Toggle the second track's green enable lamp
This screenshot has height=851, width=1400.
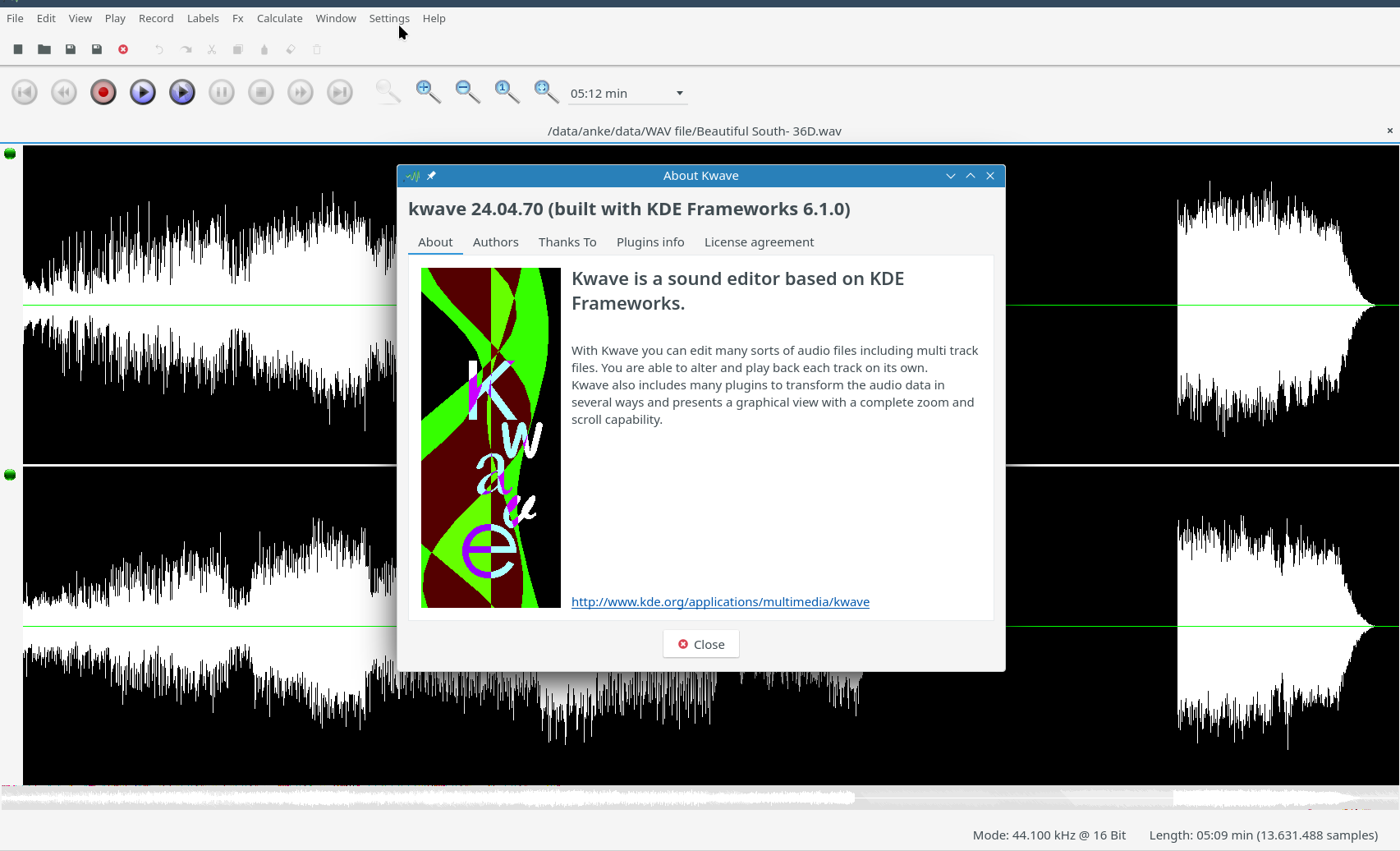pos(10,475)
